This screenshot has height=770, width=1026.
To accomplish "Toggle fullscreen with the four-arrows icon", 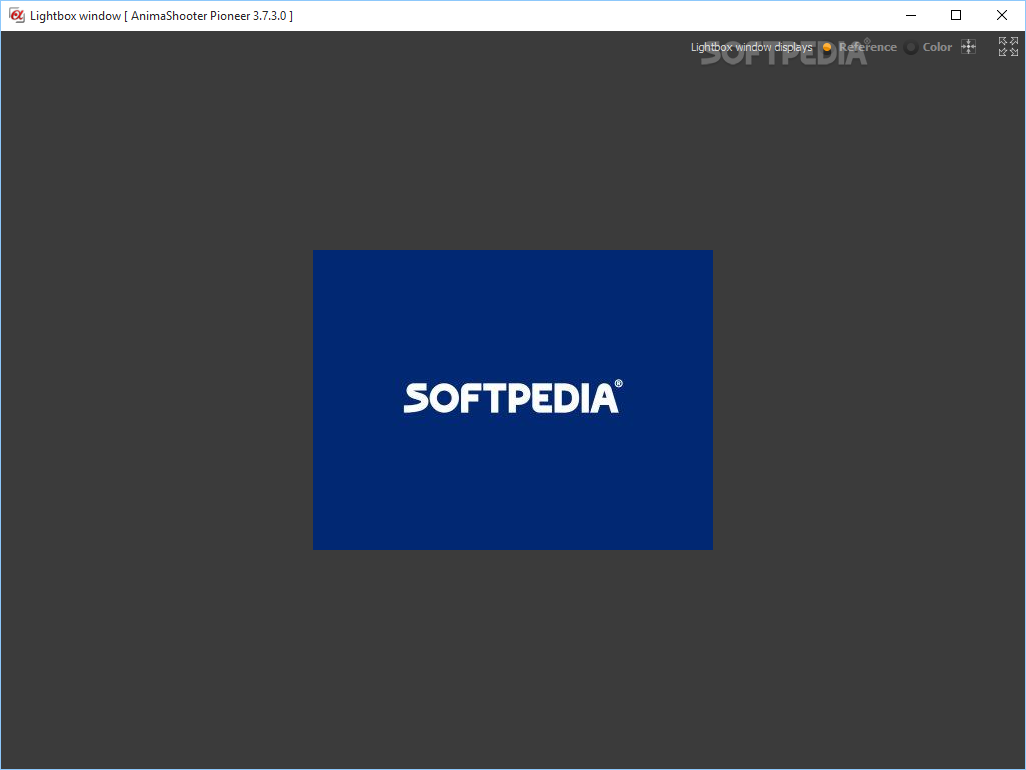I will [1008, 46].
